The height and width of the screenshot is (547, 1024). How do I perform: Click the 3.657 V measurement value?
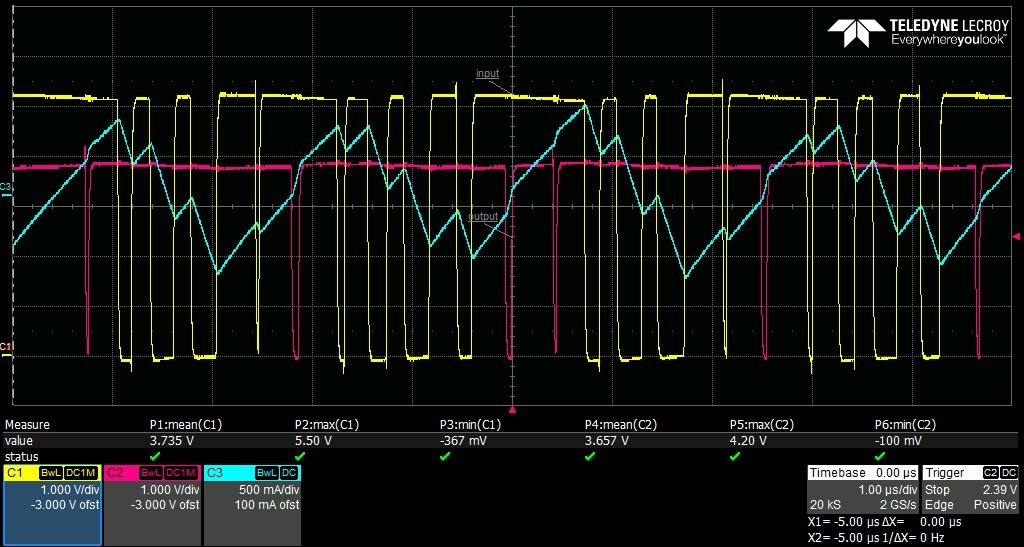(x=607, y=441)
